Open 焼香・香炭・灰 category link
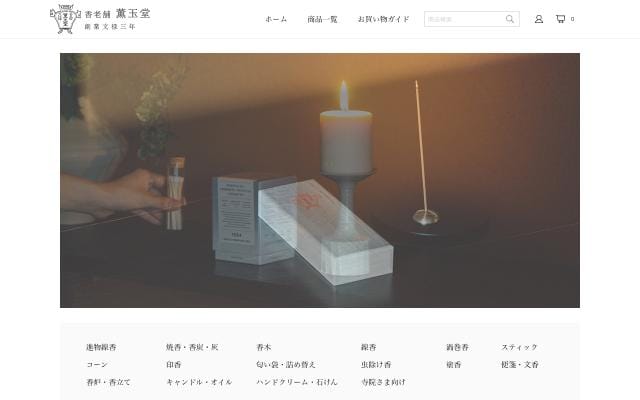Image resolution: width=640 pixels, height=400 pixels. click(192, 347)
